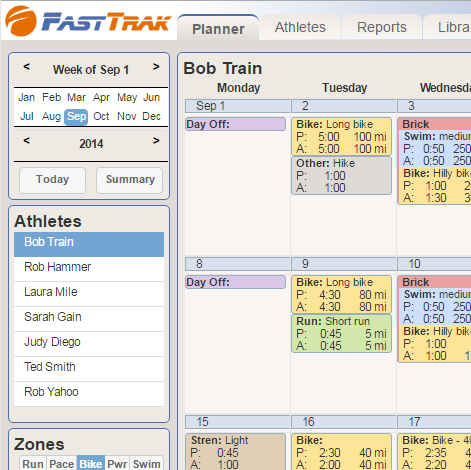This screenshot has height=470, width=471.
Task: Click date header 8
Action: coord(237,264)
